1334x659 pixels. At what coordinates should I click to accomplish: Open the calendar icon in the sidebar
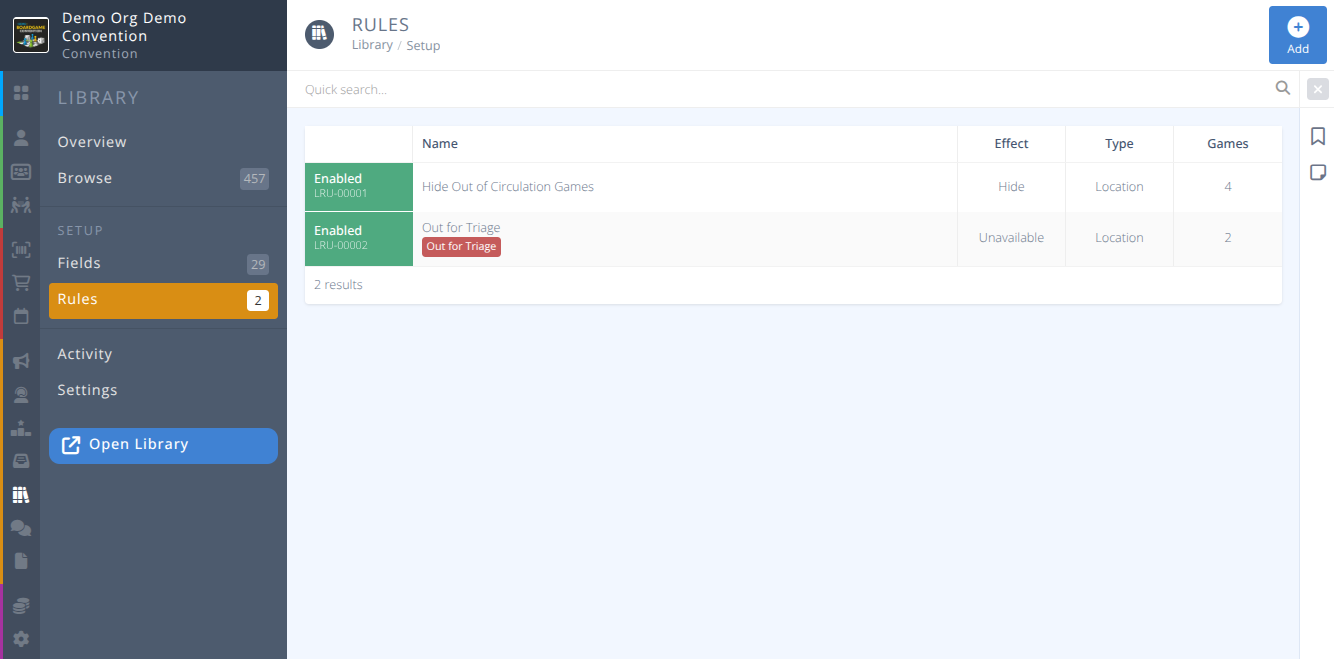[21, 316]
